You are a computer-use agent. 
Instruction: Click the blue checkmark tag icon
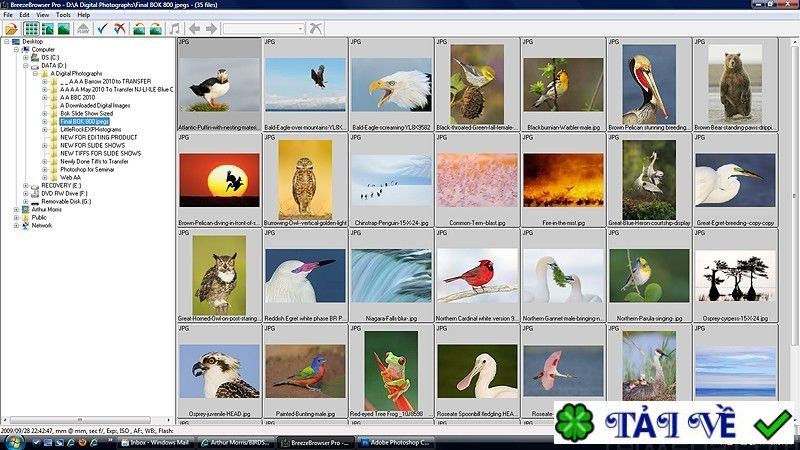coord(103,29)
